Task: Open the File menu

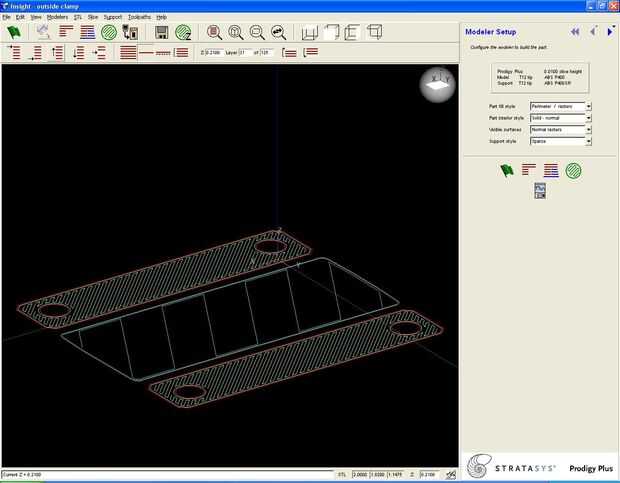Action: click(x=6, y=17)
